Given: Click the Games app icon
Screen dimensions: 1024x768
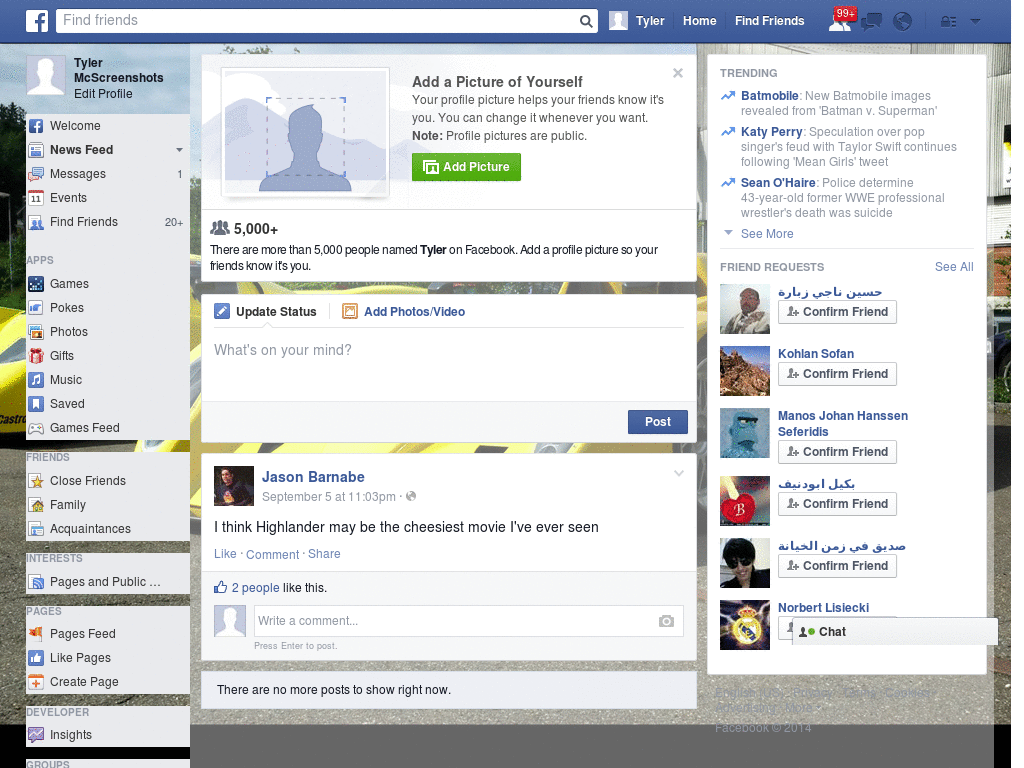Looking at the screenshot, I should [x=36, y=284].
